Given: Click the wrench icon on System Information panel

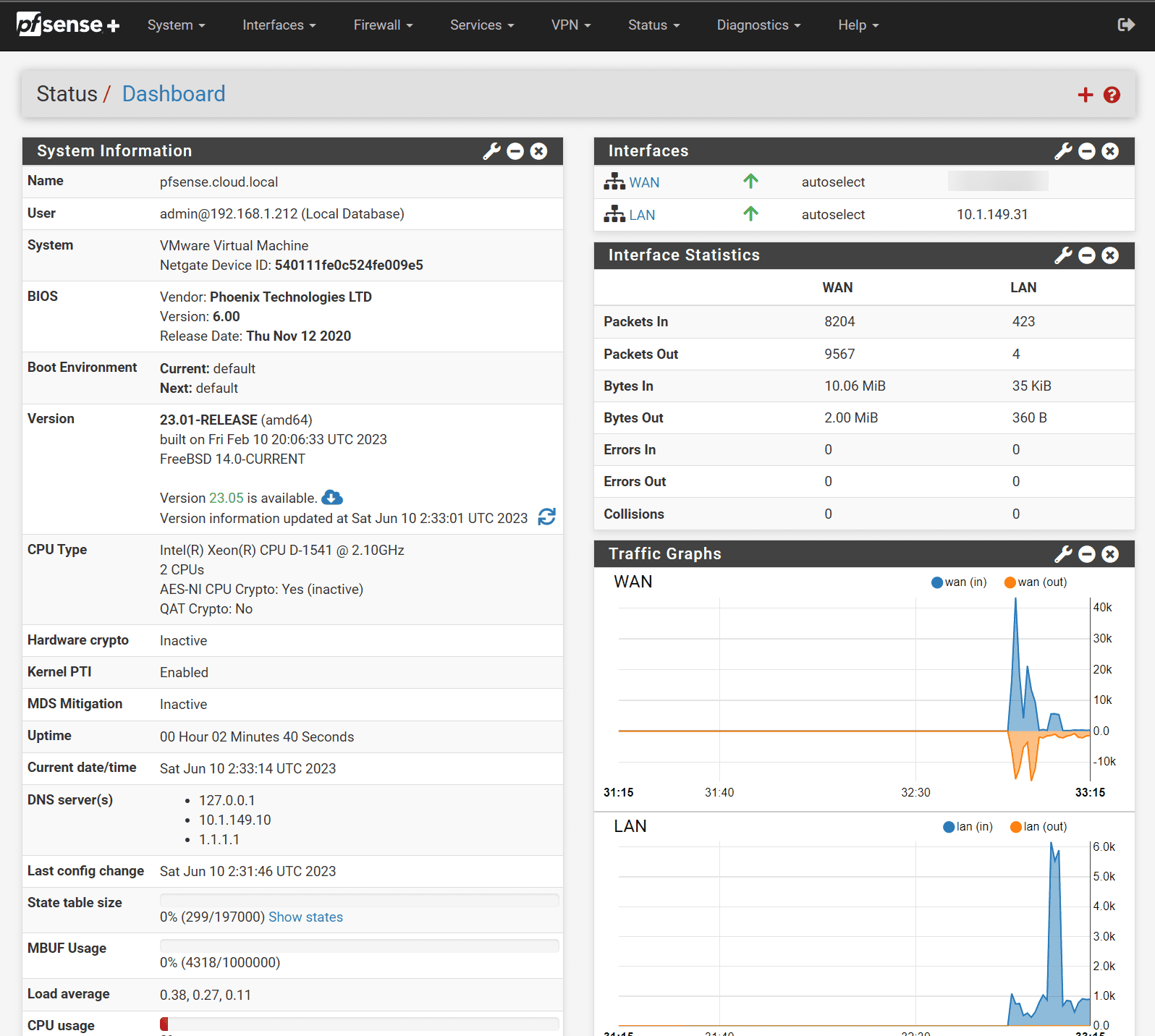Looking at the screenshot, I should point(491,151).
